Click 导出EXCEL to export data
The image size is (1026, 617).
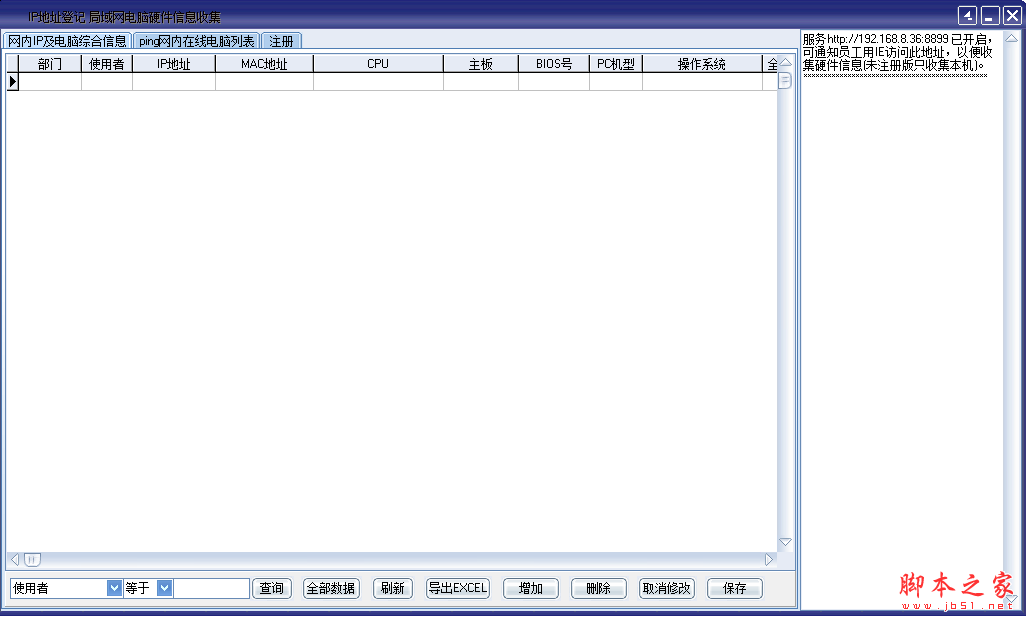(457, 588)
